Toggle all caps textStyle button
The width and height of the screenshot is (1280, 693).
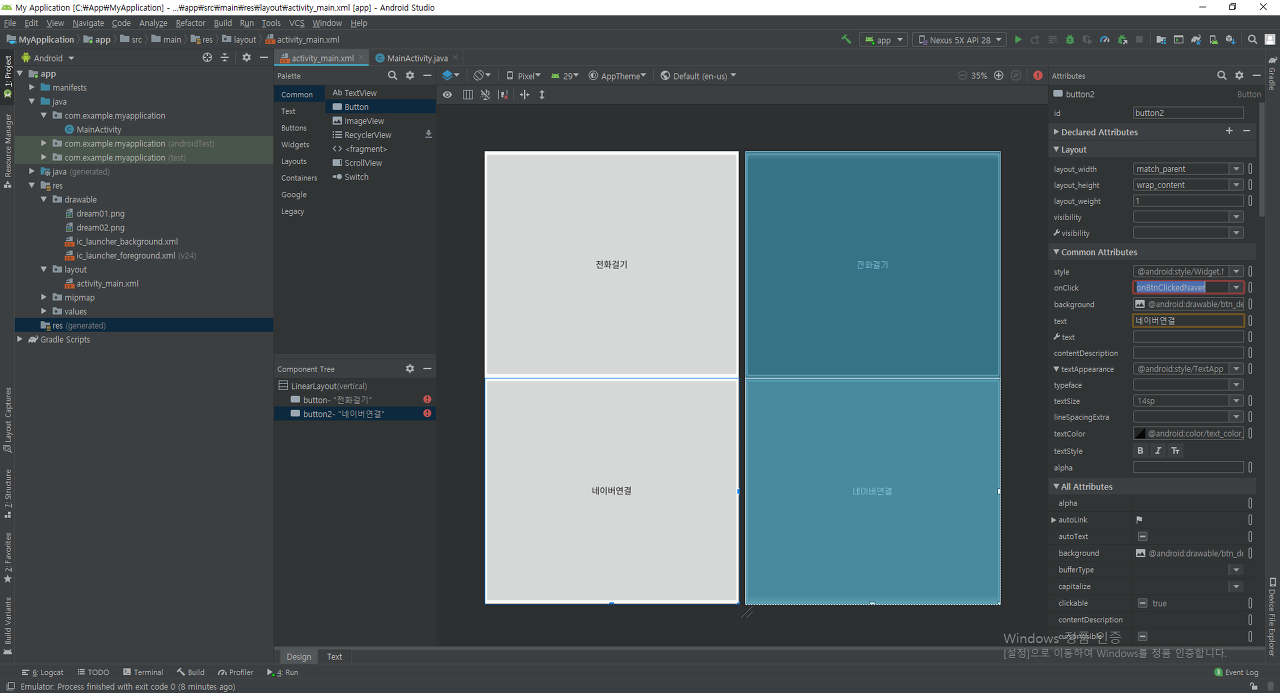pos(1175,451)
